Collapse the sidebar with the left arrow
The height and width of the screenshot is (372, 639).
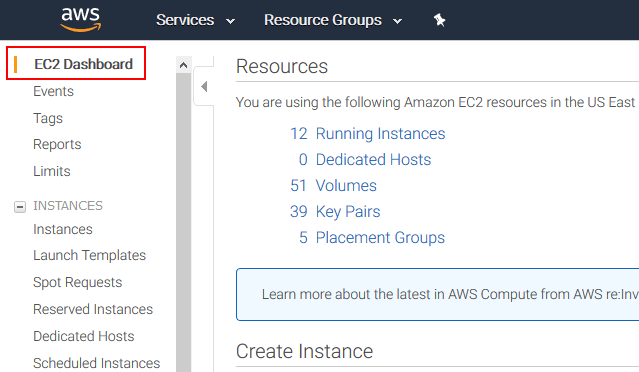click(204, 86)
